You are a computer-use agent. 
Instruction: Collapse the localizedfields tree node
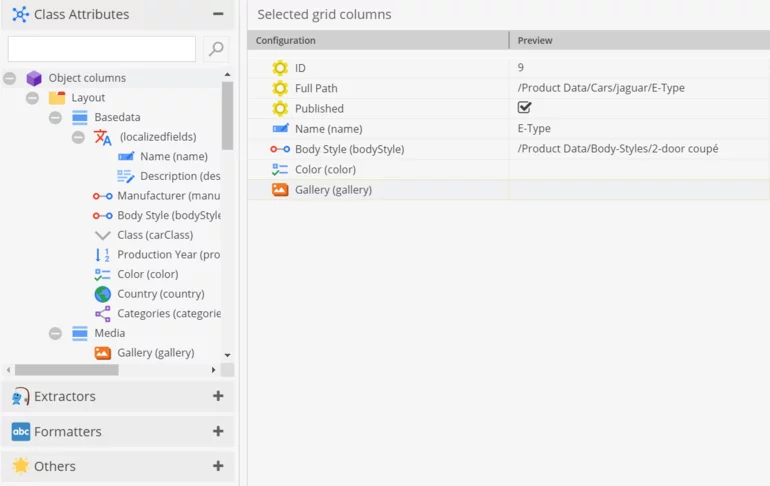(78, 137)
